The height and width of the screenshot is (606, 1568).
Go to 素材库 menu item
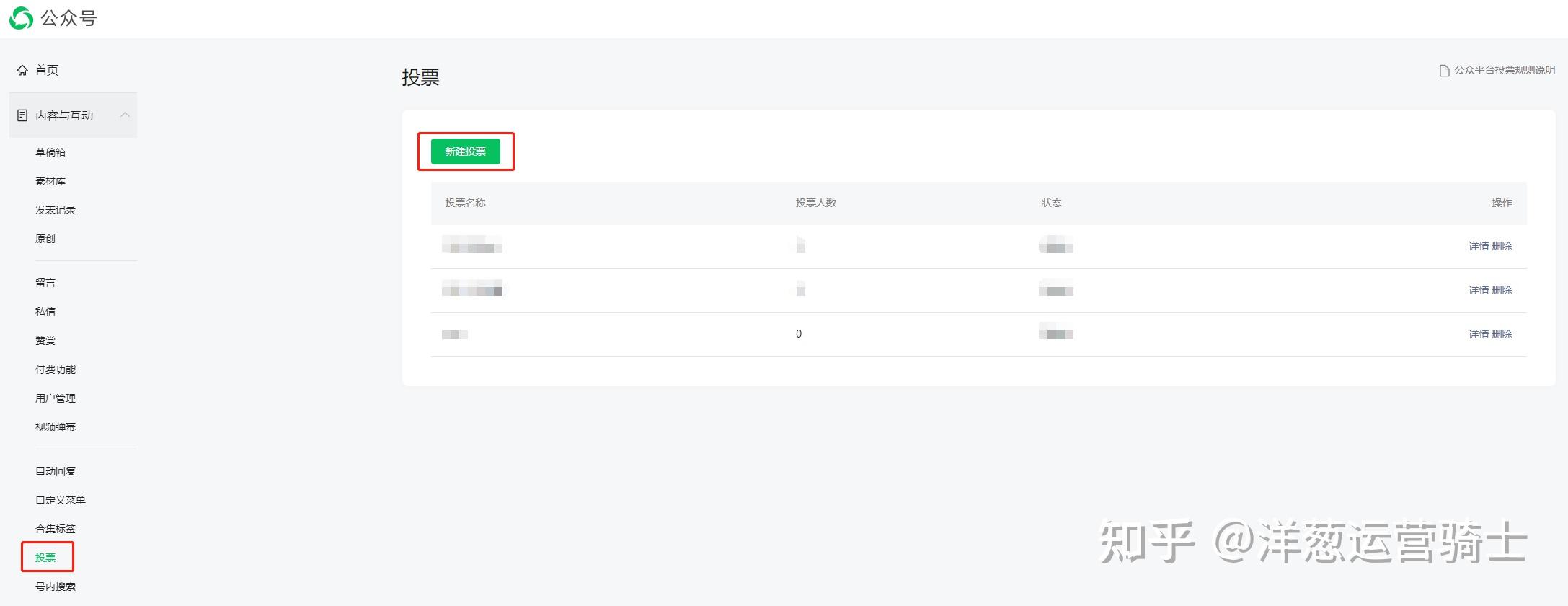pyautogui.click(x=50, y=181)
